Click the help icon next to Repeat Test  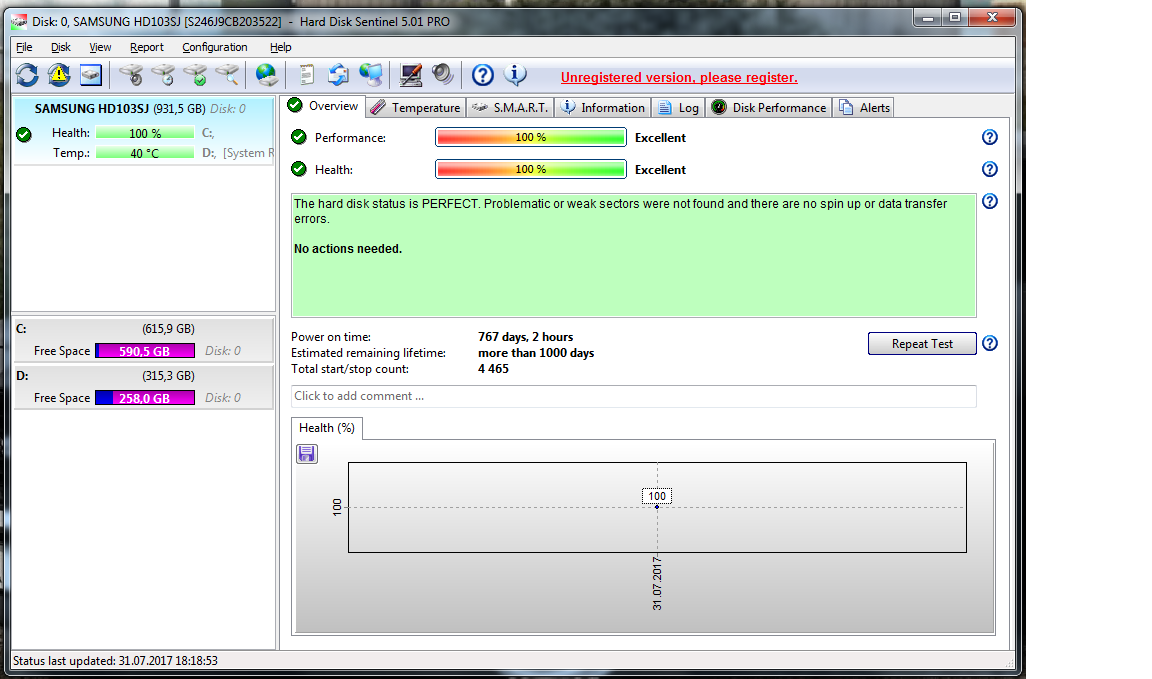(x=990, y=343)
